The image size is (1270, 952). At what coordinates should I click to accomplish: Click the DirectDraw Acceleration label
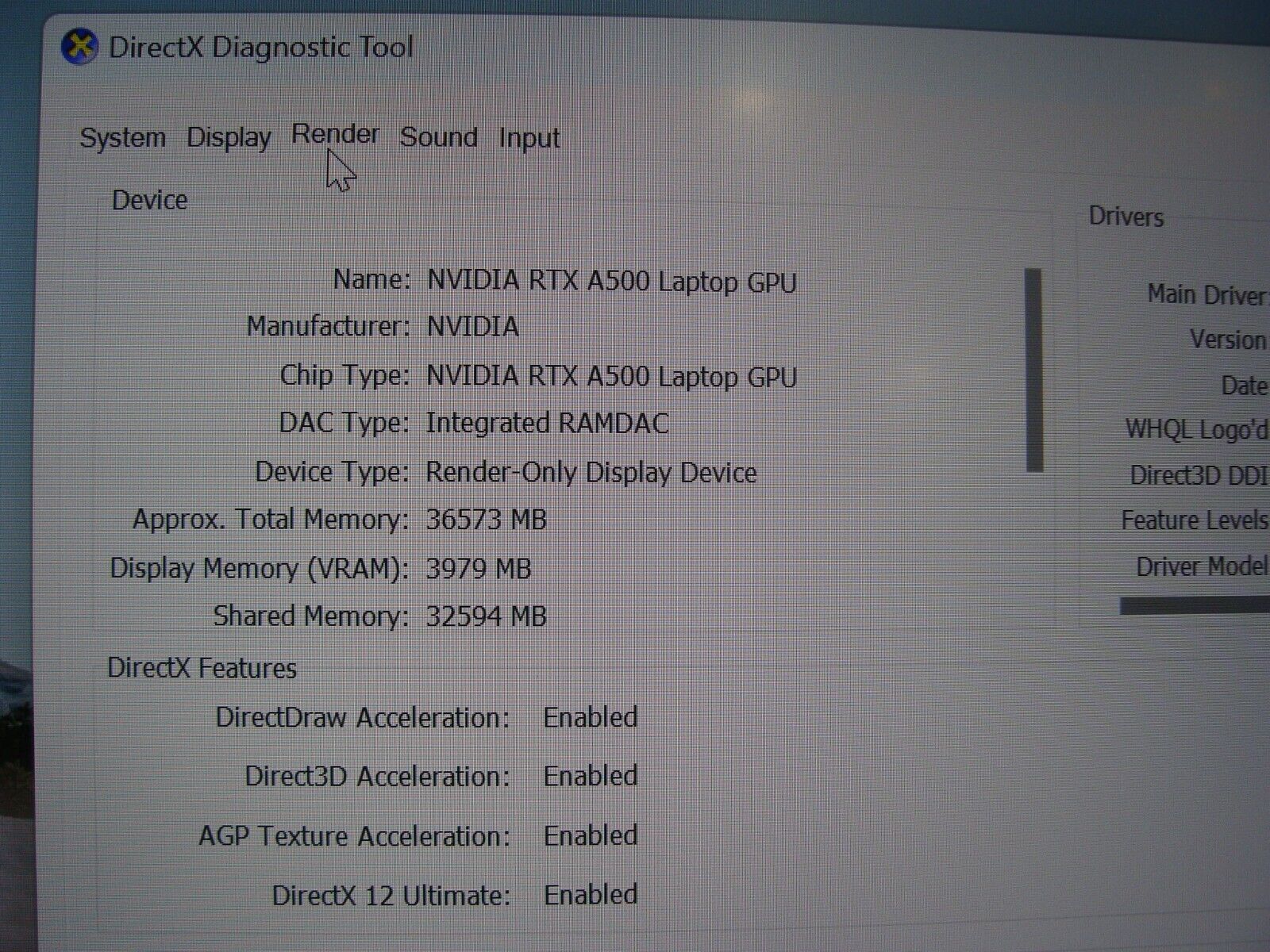point(363,717)
